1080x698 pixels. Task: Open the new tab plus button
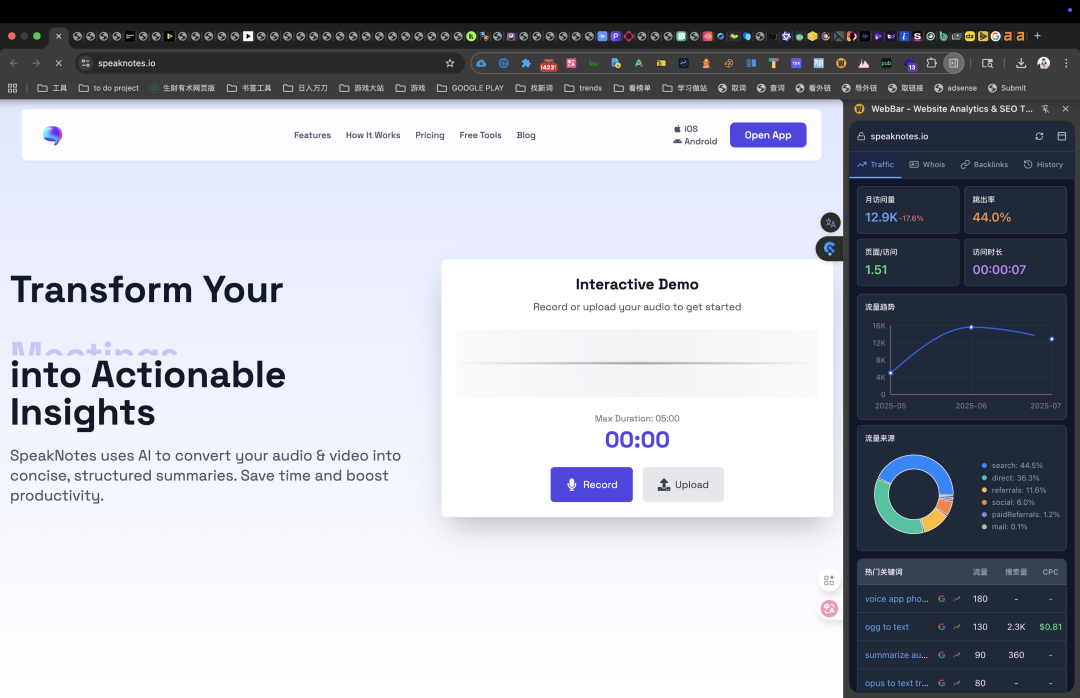(1037, 36)
